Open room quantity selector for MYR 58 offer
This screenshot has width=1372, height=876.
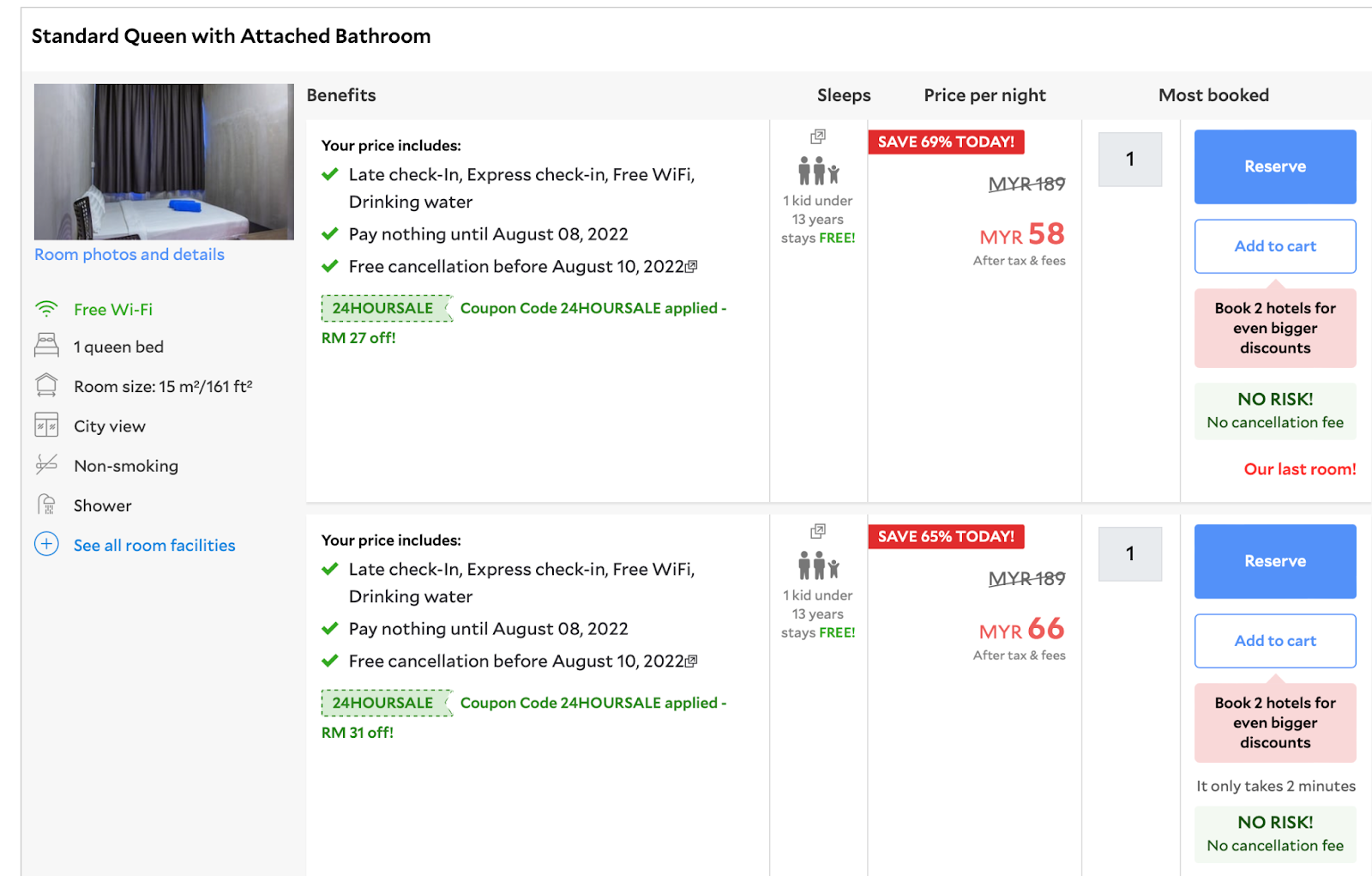(1130, 160)
